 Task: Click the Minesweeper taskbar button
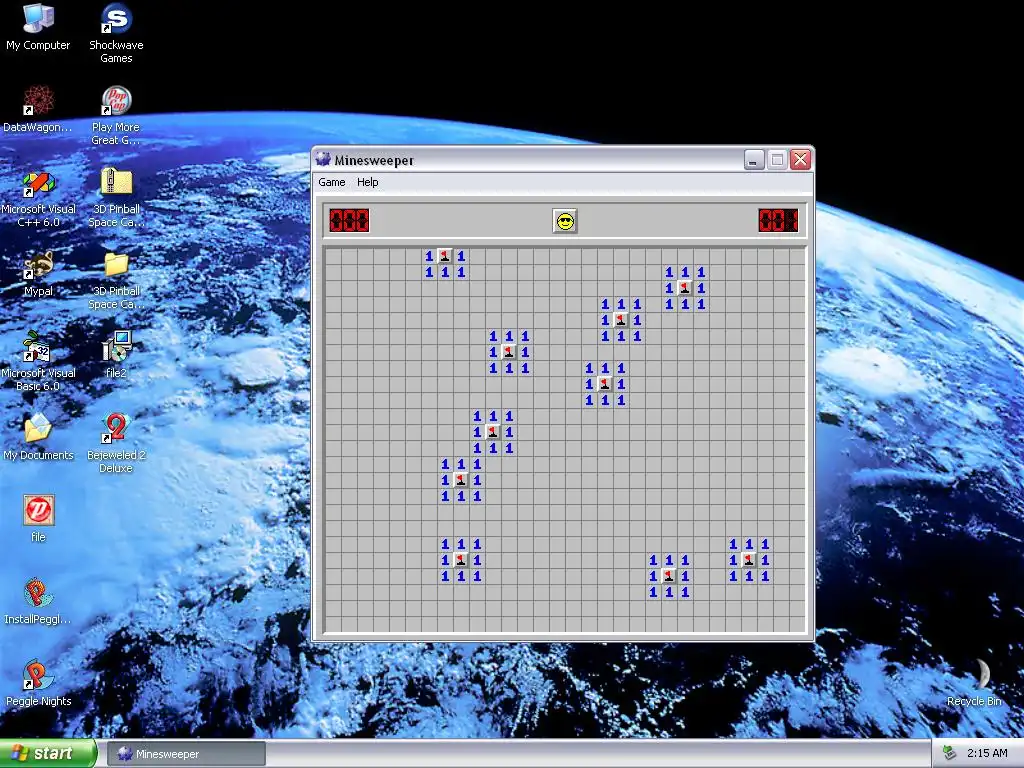[x=187, y=754]
